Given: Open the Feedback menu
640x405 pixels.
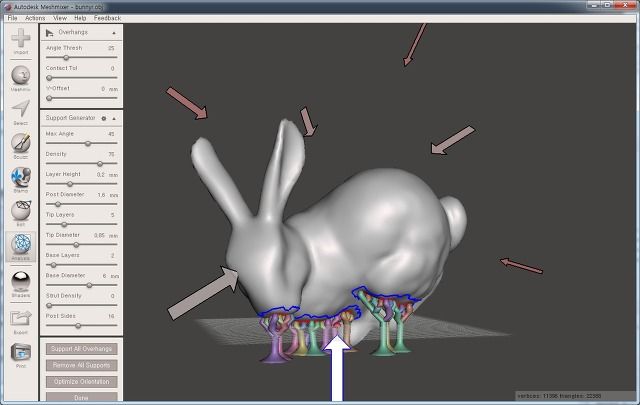Looking at the screenshot, I should click(x=107, y=18).
